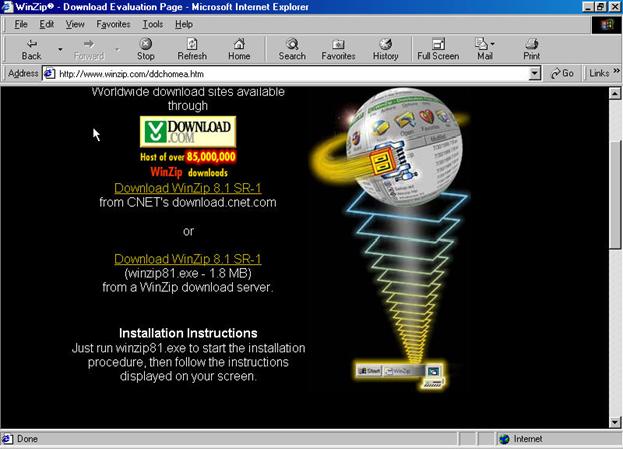Click the Internet zone globe icon in status bar
This screenshot has height=449, width=623.
(504, 439)
